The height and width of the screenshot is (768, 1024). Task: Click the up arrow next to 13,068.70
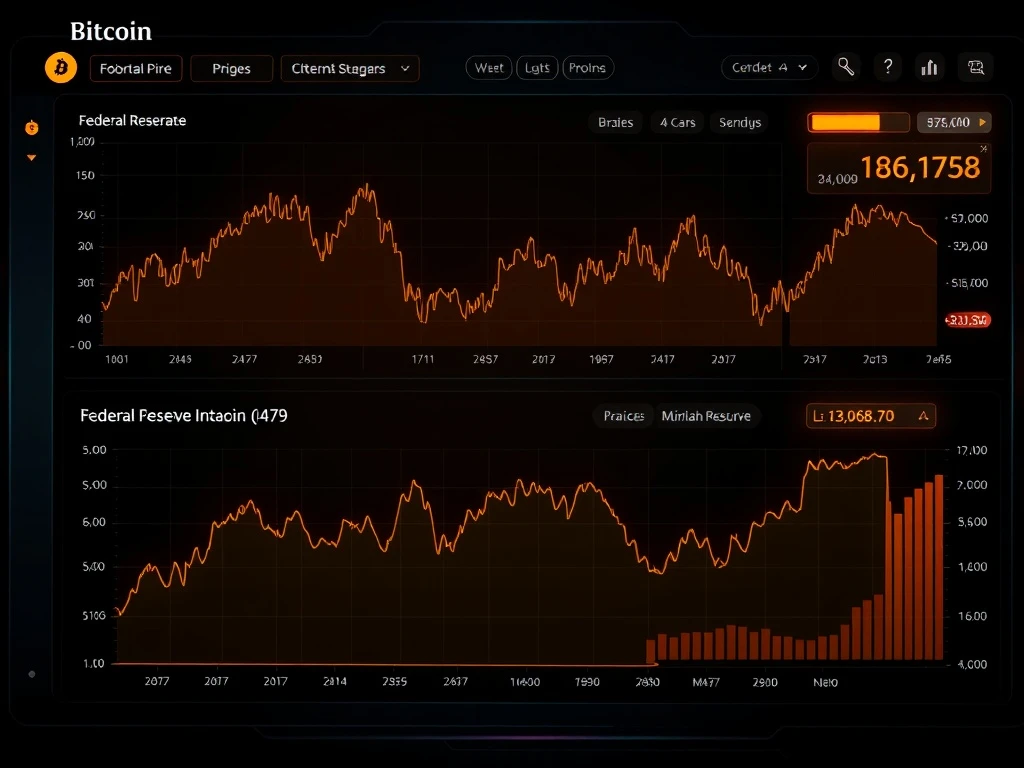pos(923,416)
